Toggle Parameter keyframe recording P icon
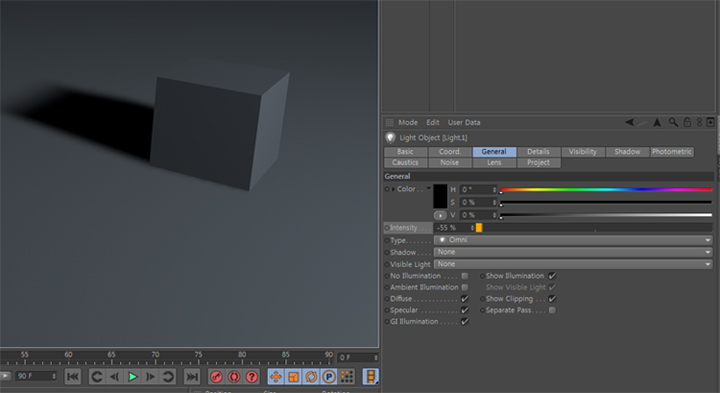720x393 pixels. [329, 377]
